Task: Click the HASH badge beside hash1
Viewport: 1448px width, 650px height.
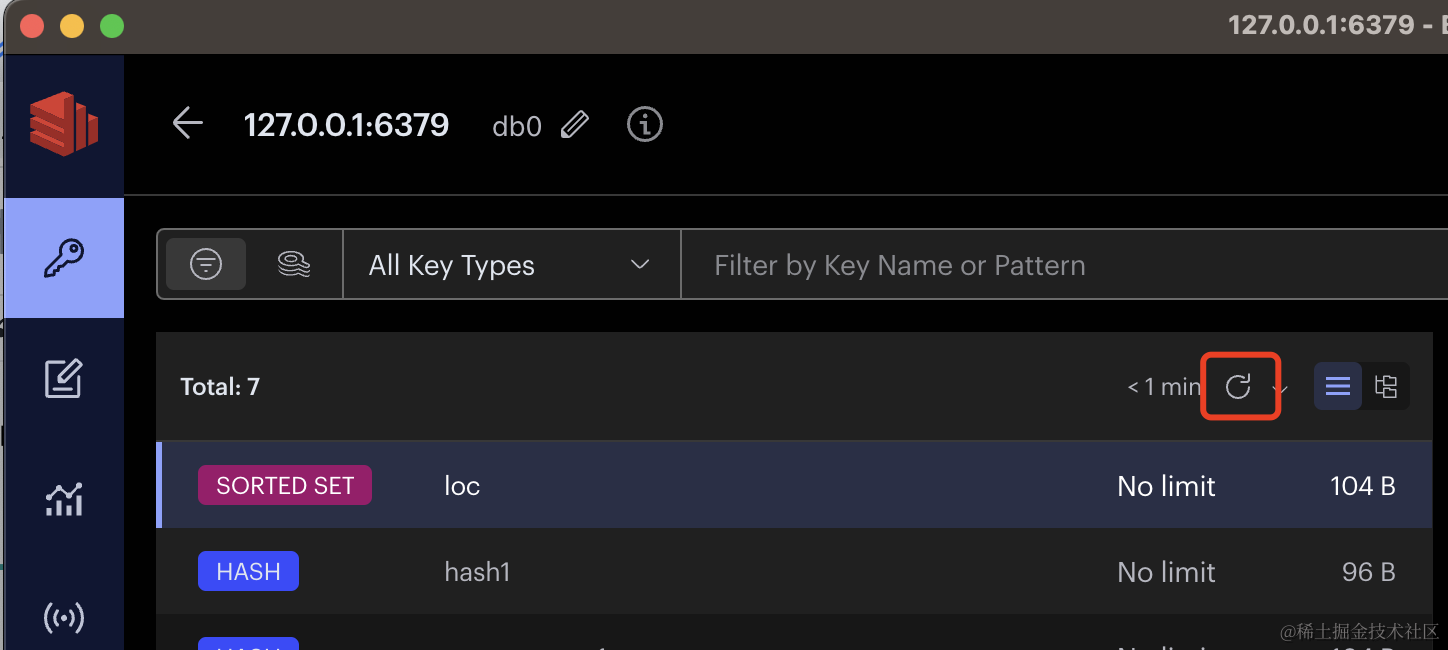Action: [248, 572]
